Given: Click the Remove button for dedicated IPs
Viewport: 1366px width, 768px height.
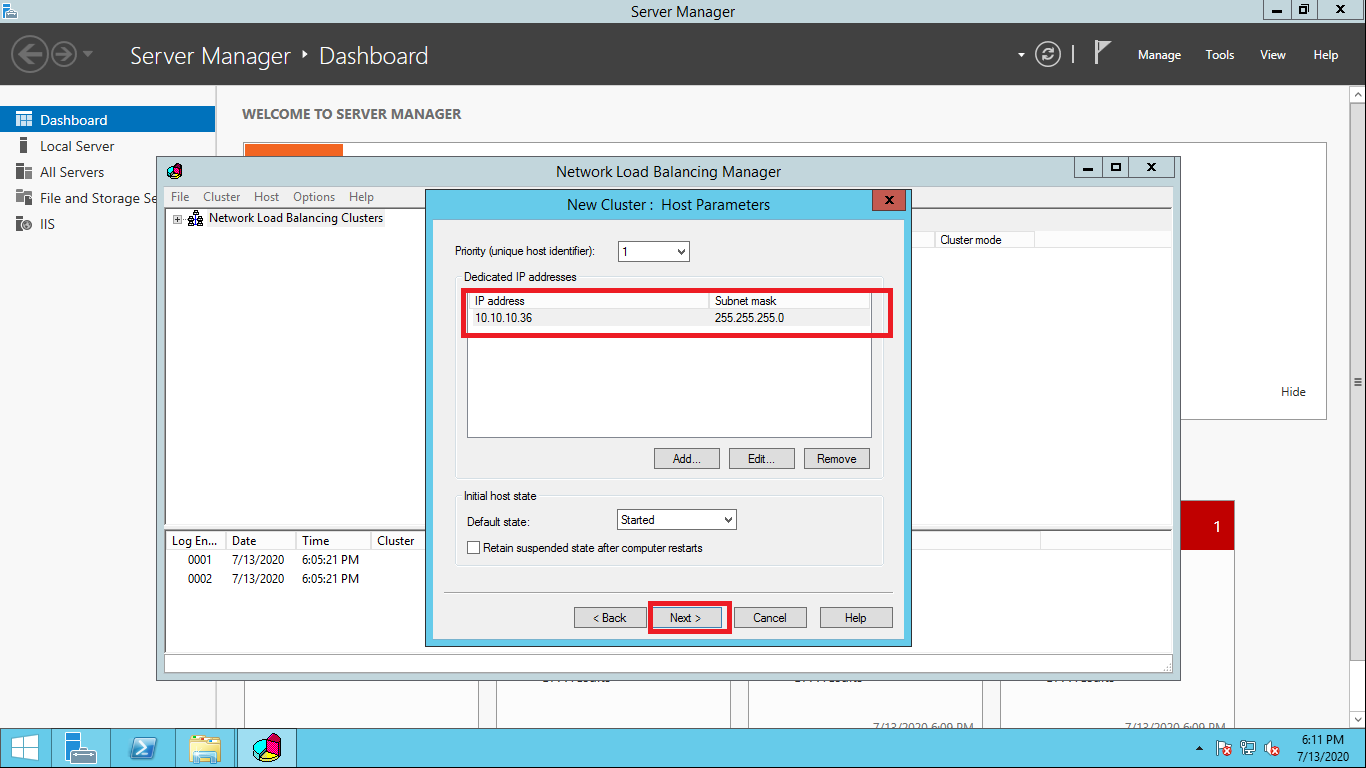Looking at the screenshot, I should pos(837,459).
